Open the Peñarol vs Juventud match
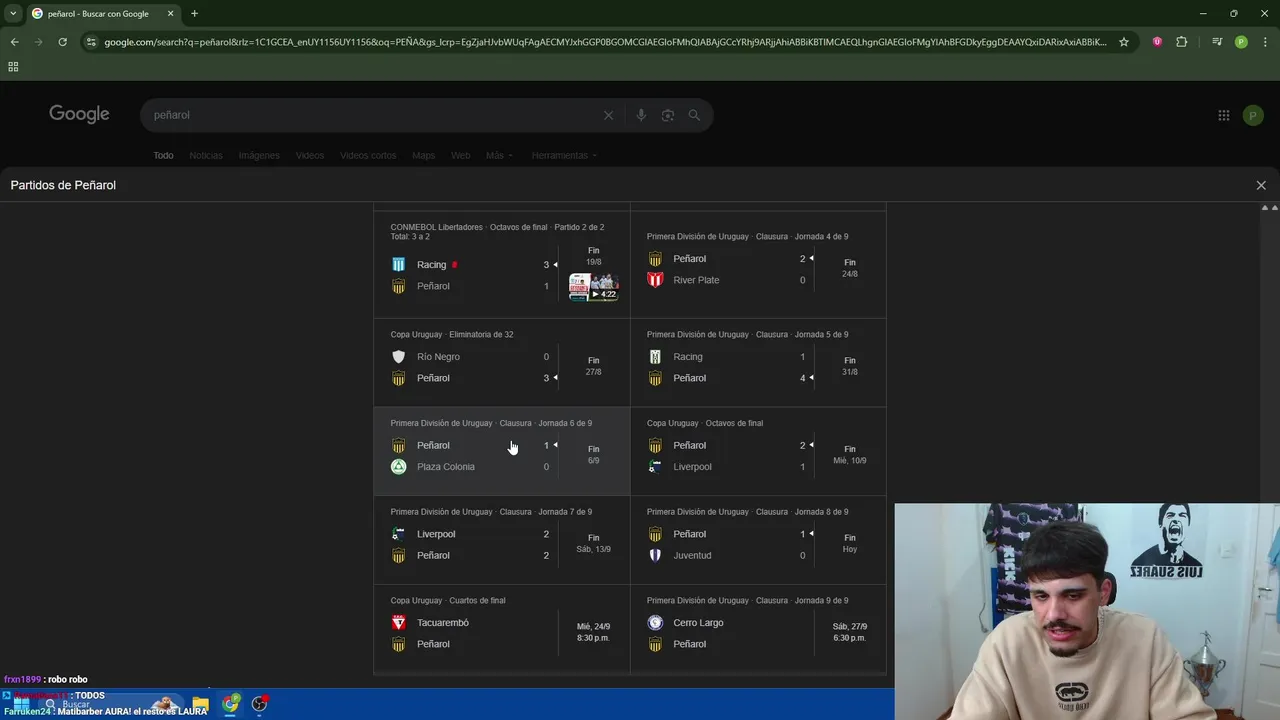 [758, 540]
